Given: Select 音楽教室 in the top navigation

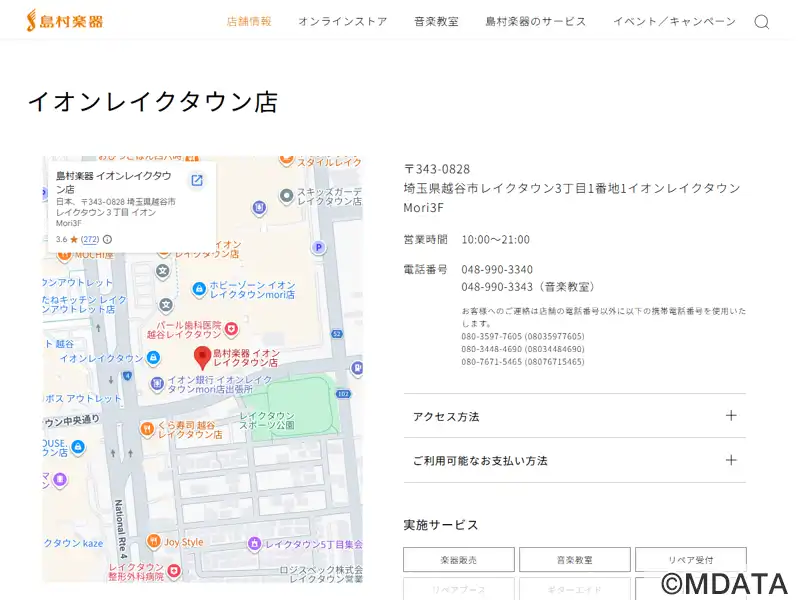Looking at the screenshot, I should [436, 21].
